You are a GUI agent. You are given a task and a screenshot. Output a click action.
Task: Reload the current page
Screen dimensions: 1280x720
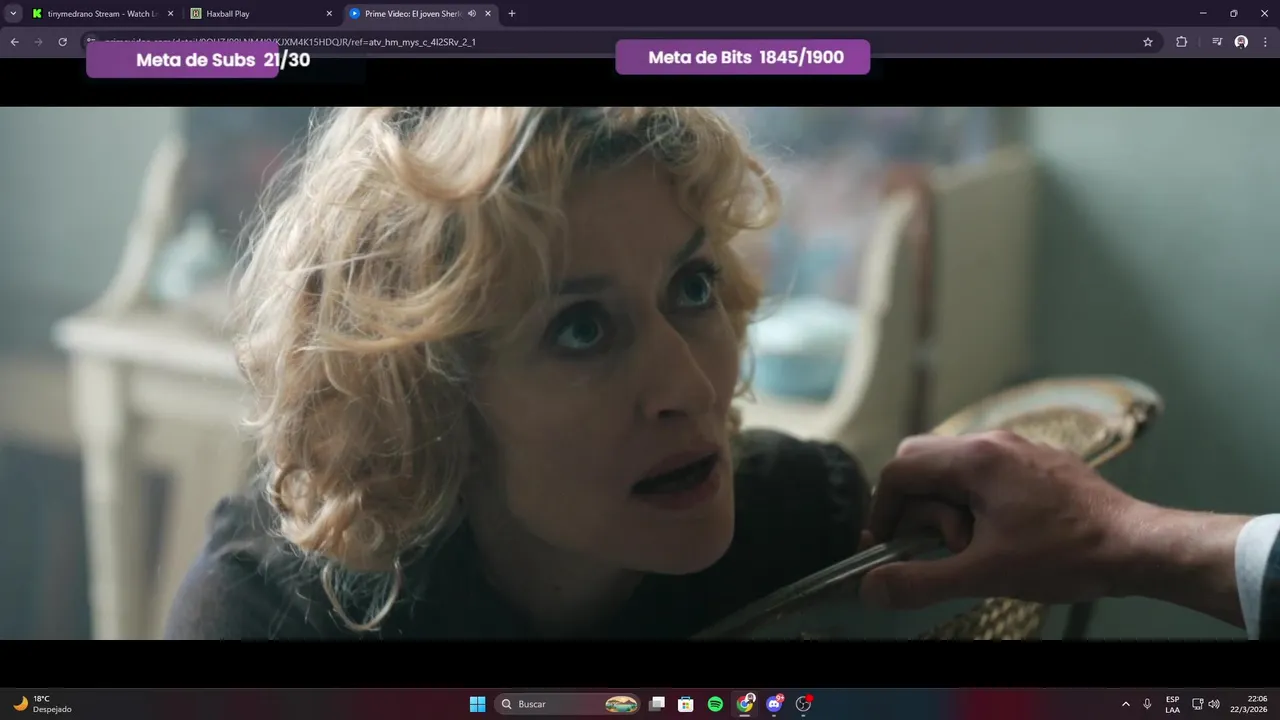click(63, 42)
